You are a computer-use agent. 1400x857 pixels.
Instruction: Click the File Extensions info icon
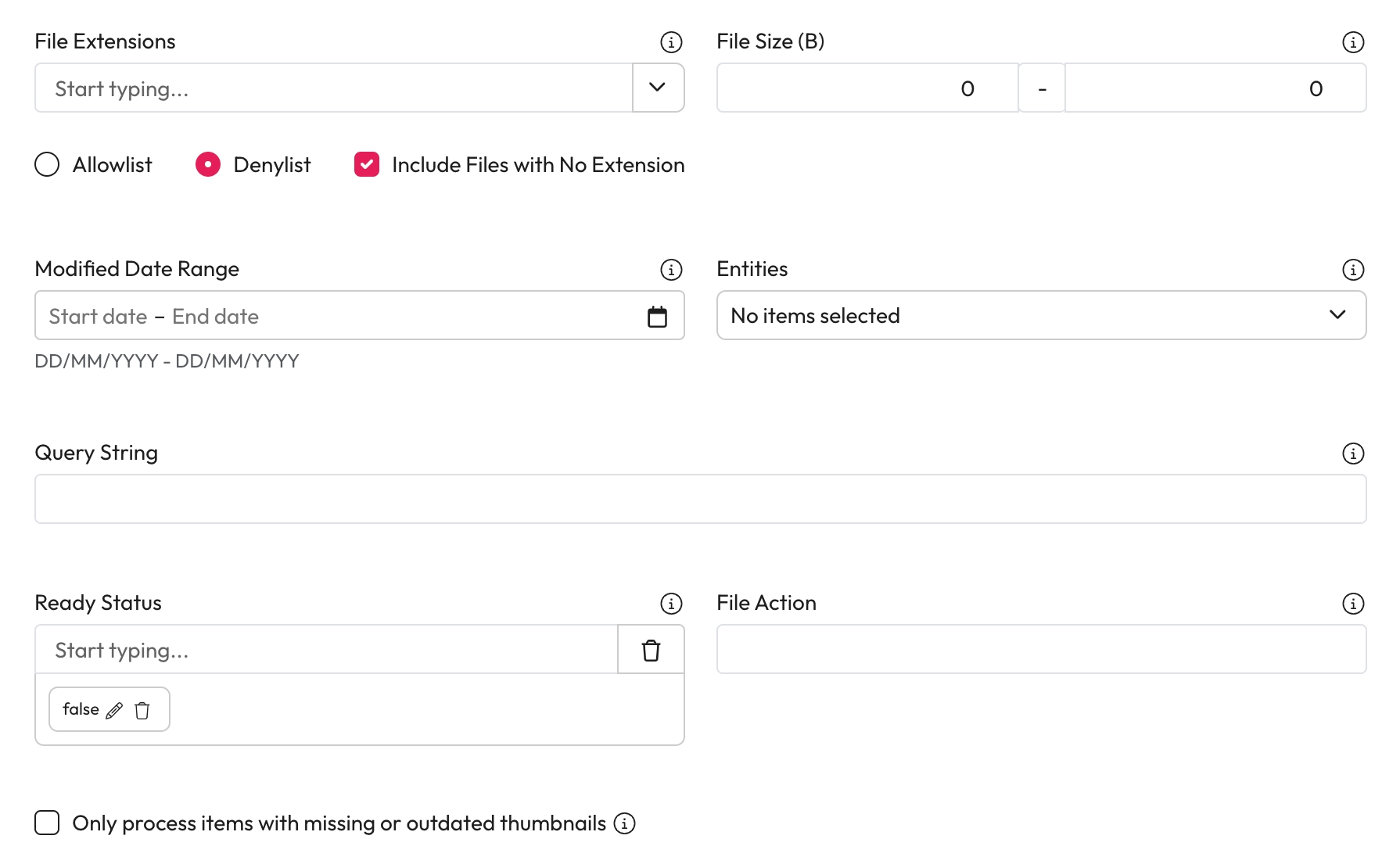point(671,42)
